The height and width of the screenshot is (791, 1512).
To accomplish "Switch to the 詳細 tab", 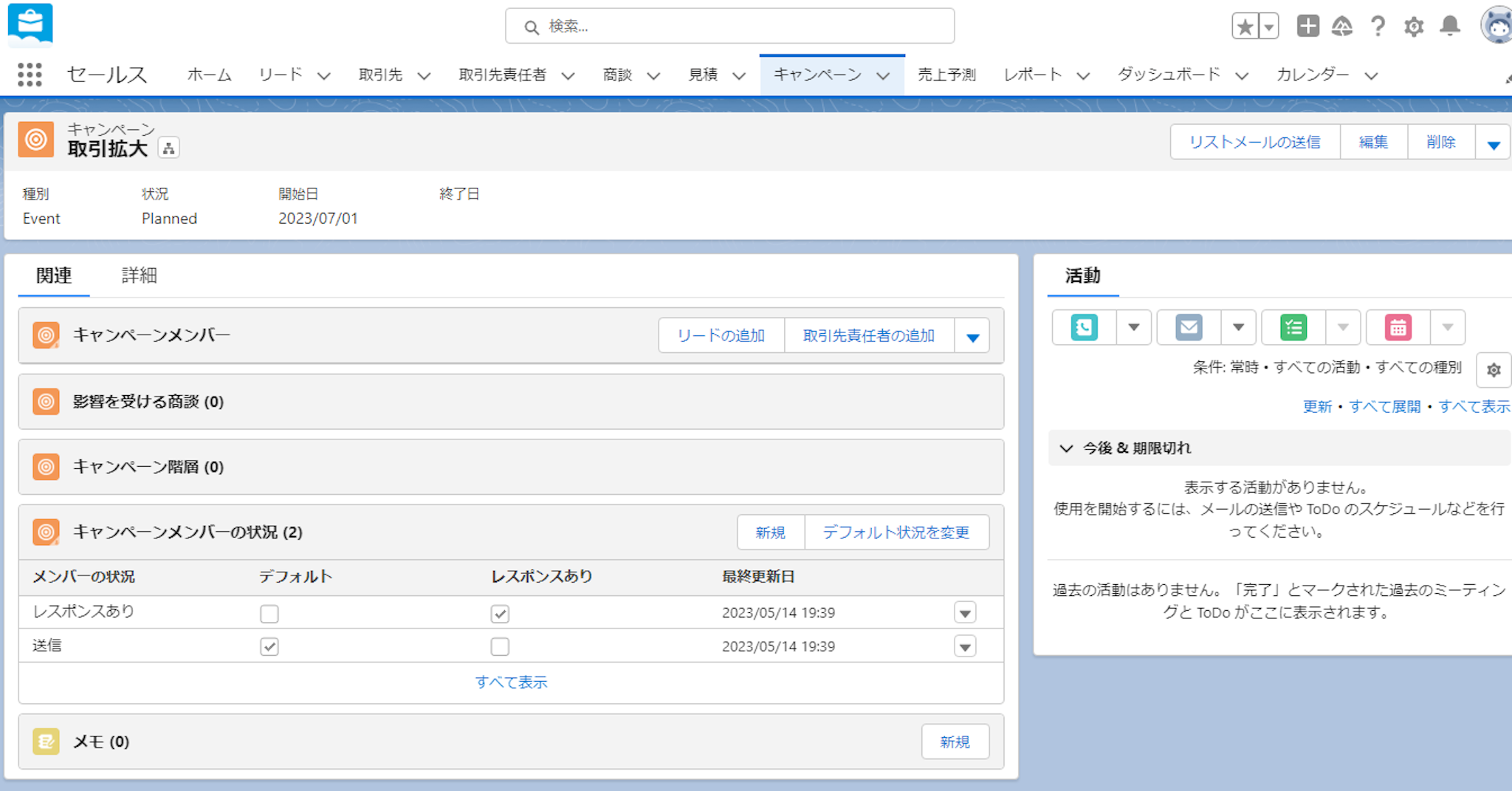I will [x=139, y=275].
